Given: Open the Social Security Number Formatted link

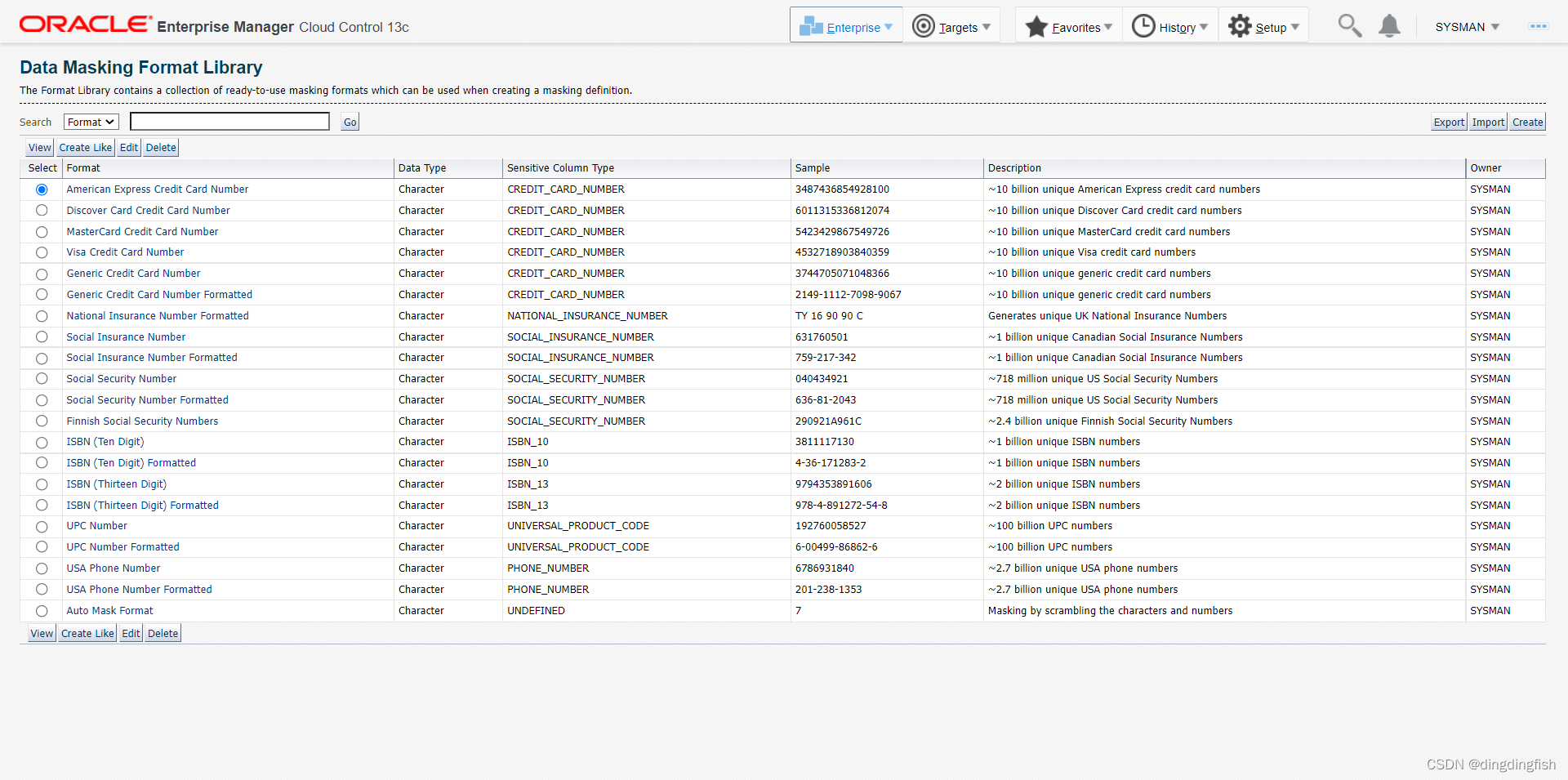Looking at the screenshot, I should tap(147, 400).
